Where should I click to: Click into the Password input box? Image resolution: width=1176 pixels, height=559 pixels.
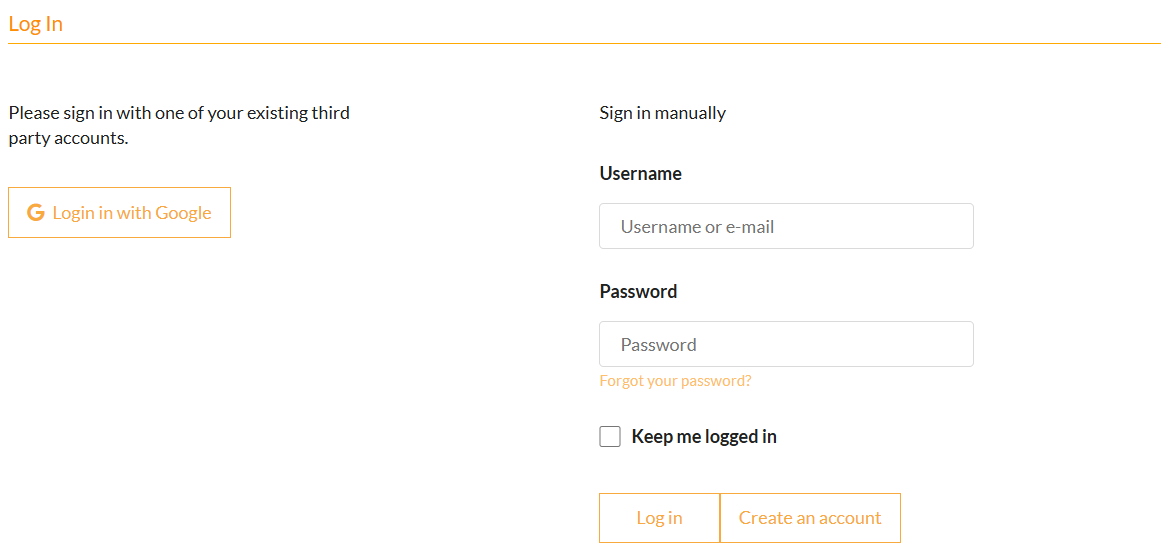(786, 345)
